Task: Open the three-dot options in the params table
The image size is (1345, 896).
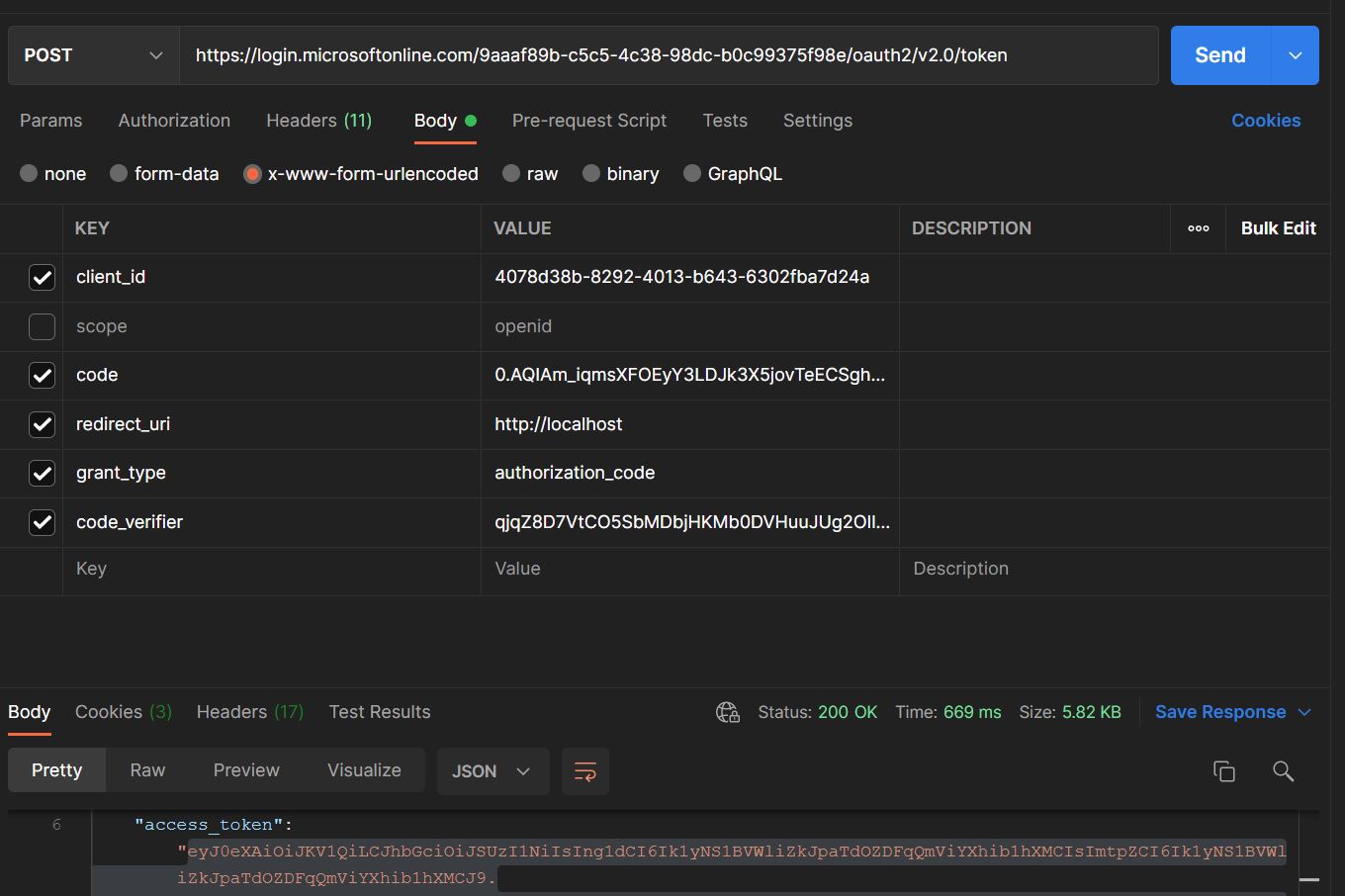Action: coord(1198,228)
